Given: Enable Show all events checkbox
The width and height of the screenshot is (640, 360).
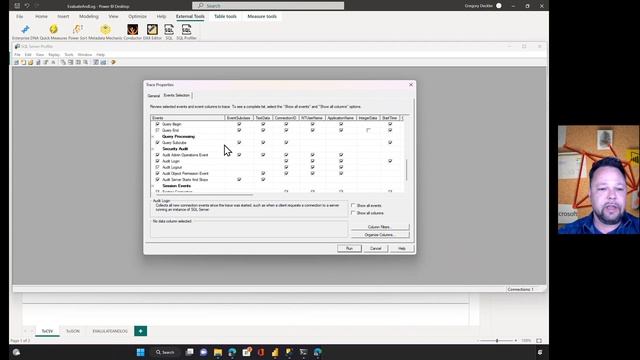Looking at the screenshot, I should pyautogui.click(x=353, y=206).
